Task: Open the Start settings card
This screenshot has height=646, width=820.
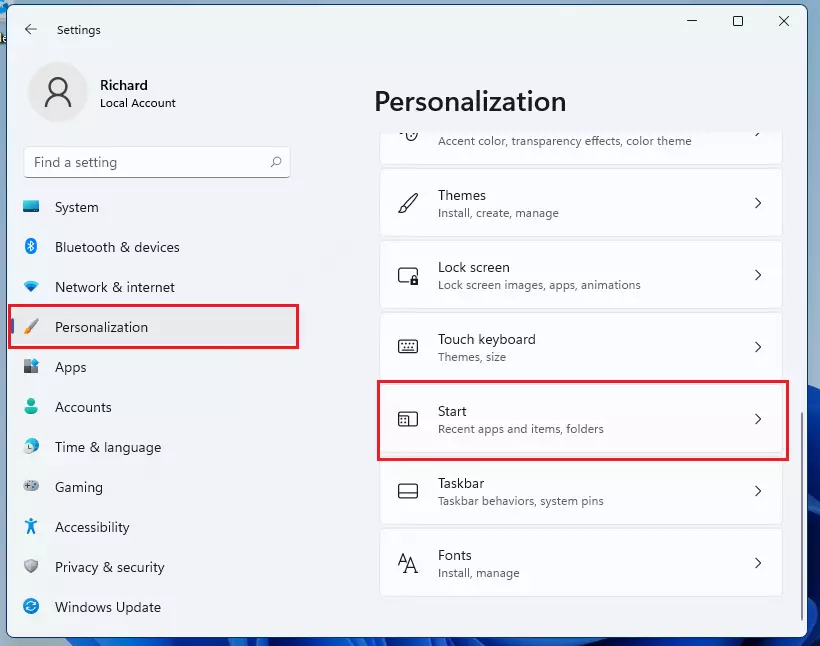Action: [581, 419]
